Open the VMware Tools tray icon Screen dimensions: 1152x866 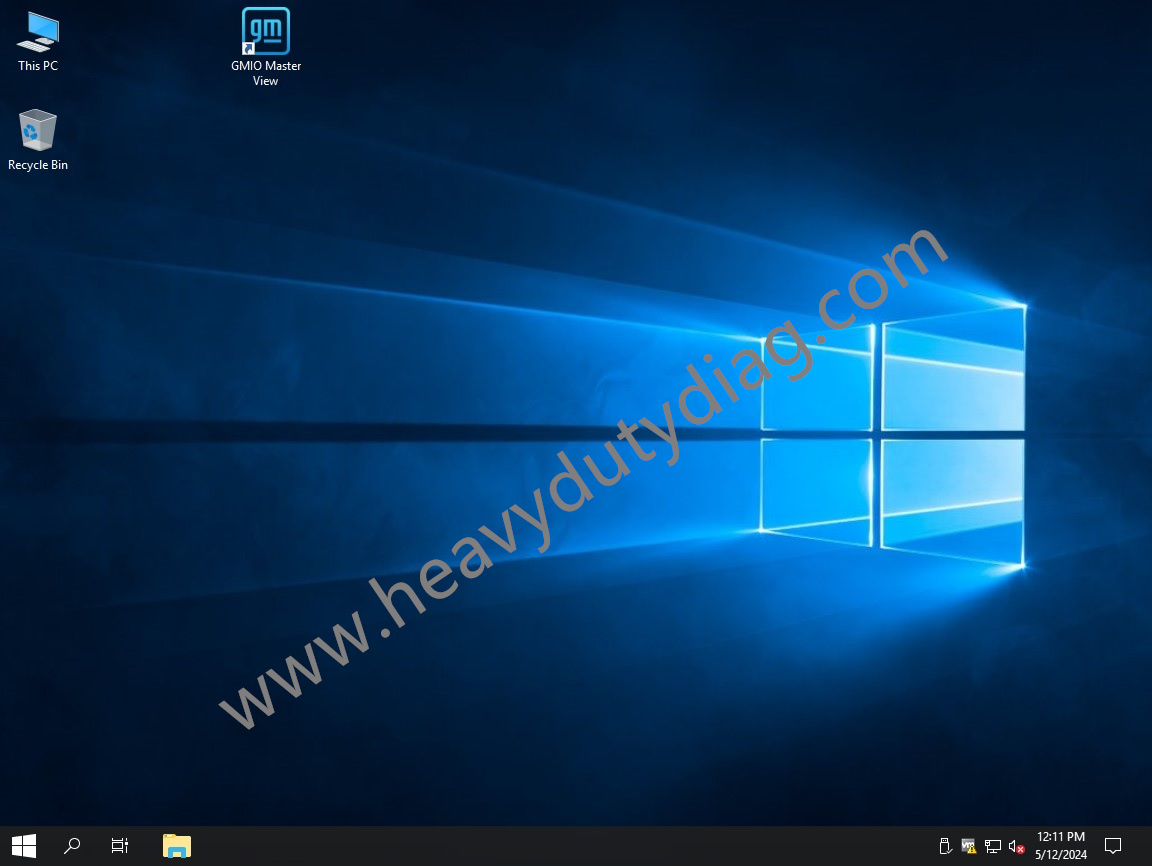(x=968, y=846)
